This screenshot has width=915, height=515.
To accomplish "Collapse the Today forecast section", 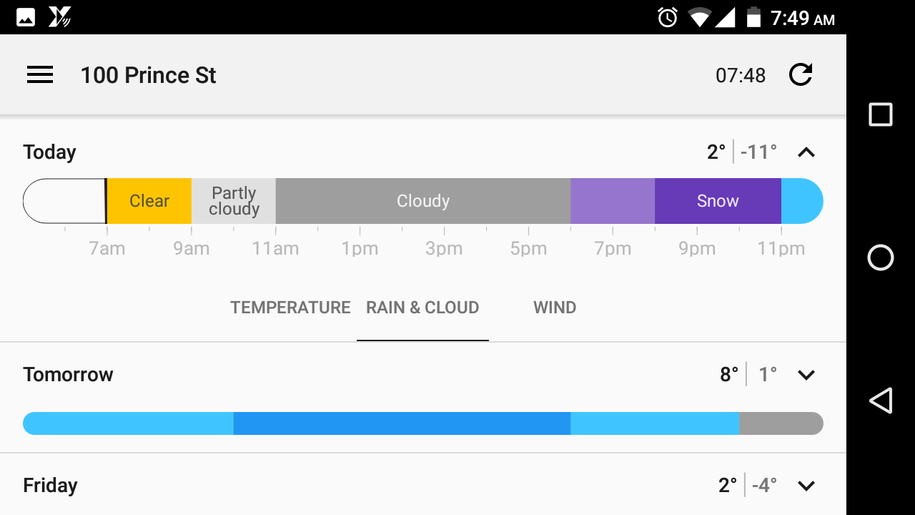I will (806, 152).
